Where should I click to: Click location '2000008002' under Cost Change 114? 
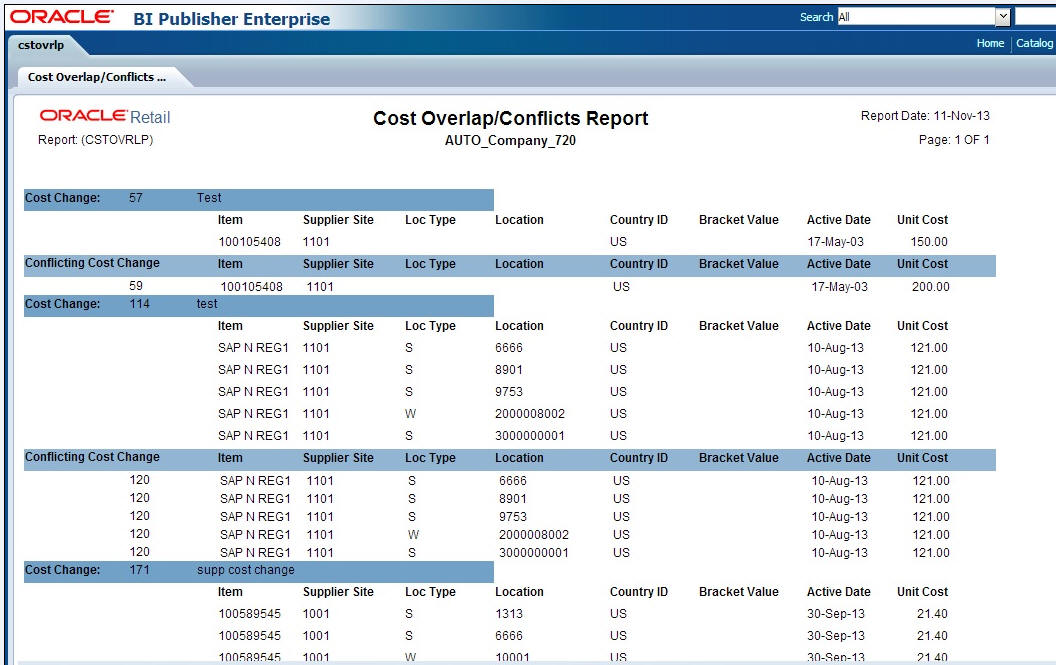pos(530,414)
